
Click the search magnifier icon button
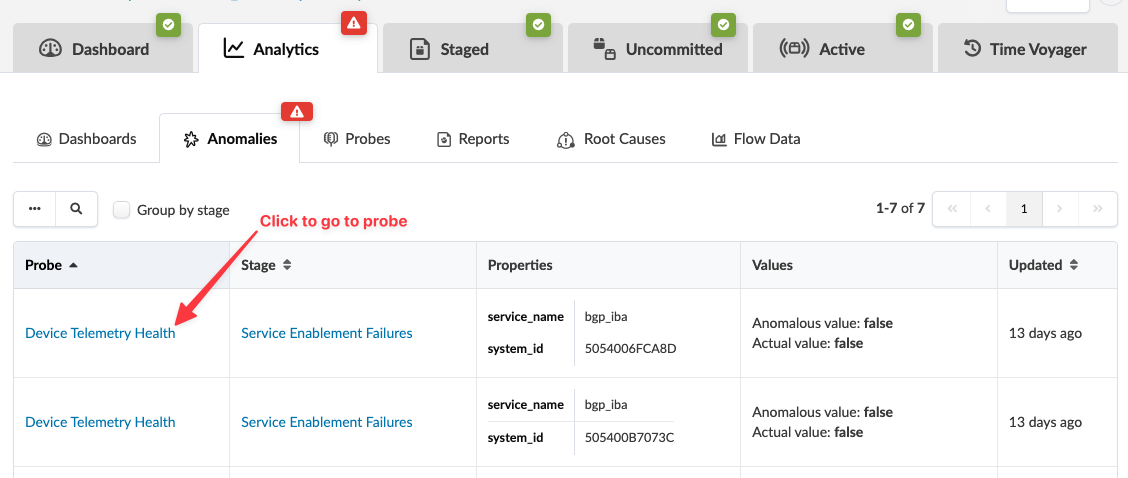(x=76, y=209)
